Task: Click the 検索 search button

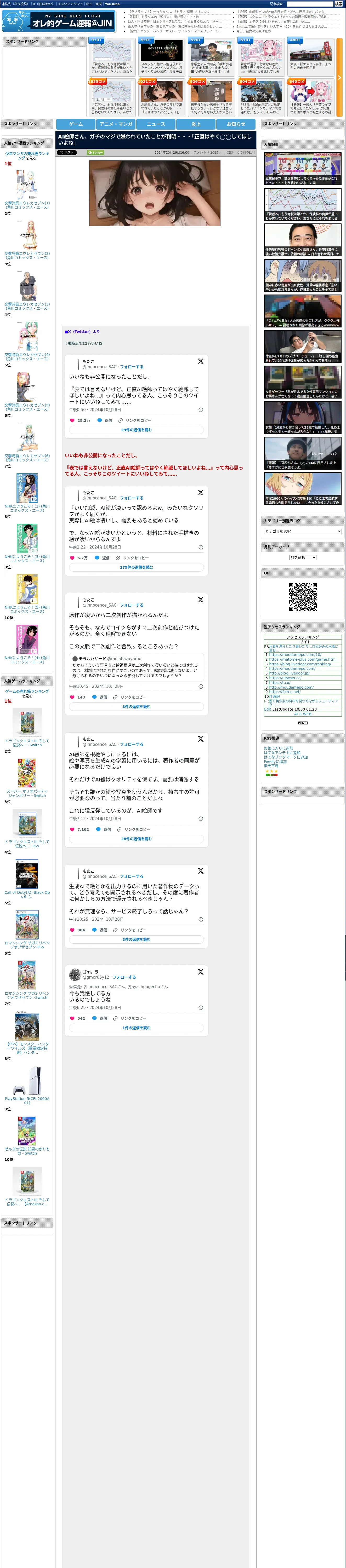Action: pyautogui.click(x=338, y=4)
